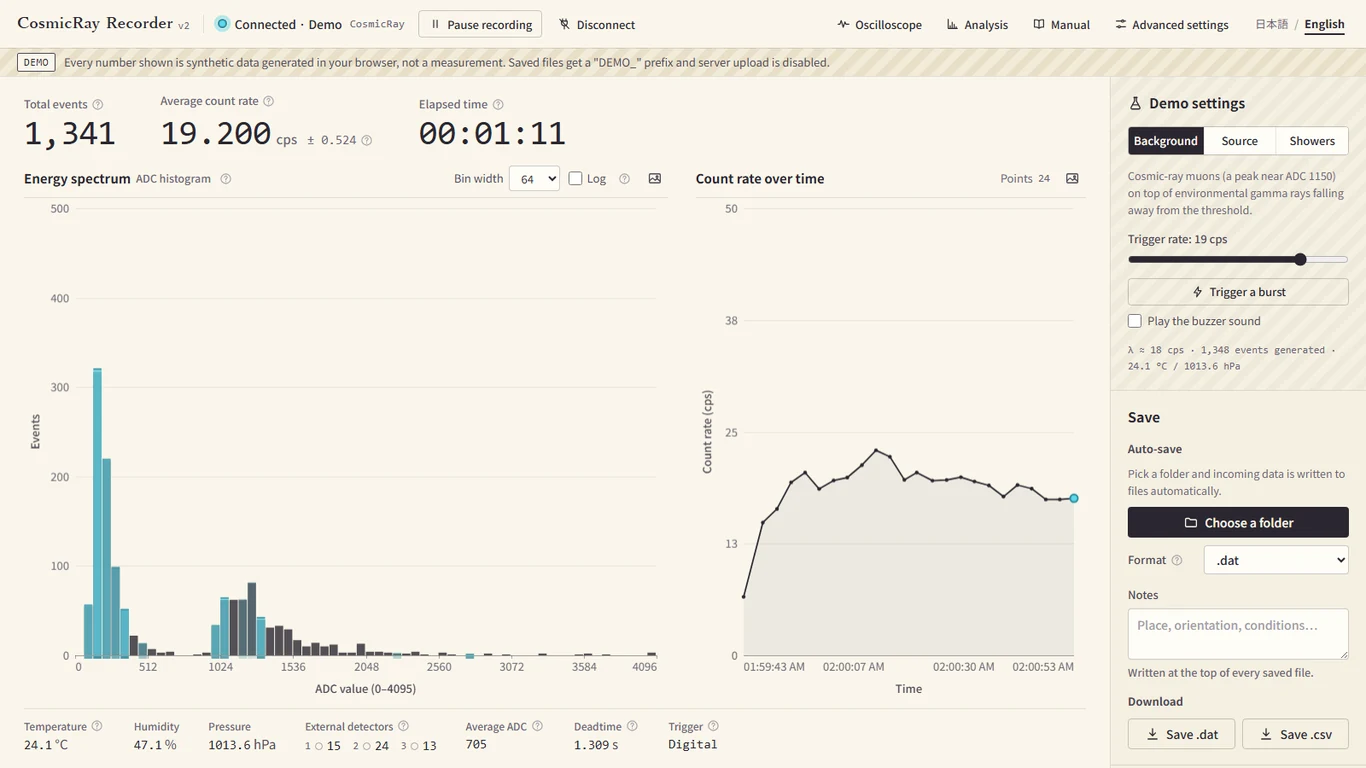
Task: Open the Format .dat dropdown
Action: click(1276, 560)
